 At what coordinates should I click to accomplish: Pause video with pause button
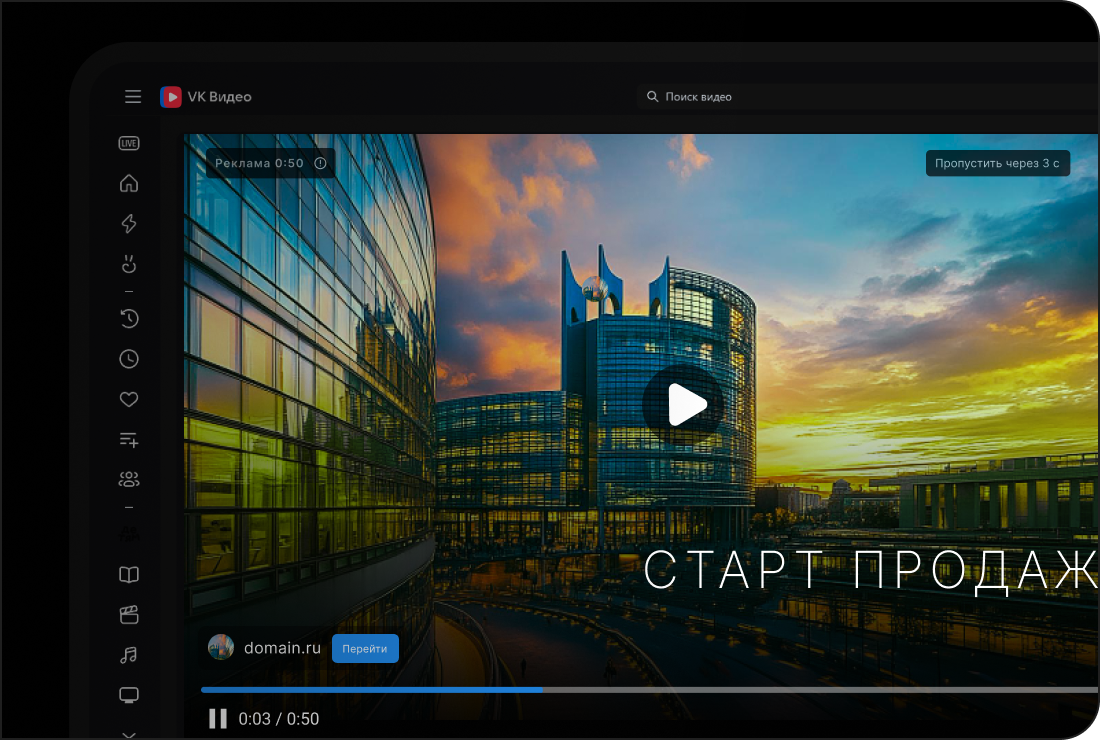218,719
